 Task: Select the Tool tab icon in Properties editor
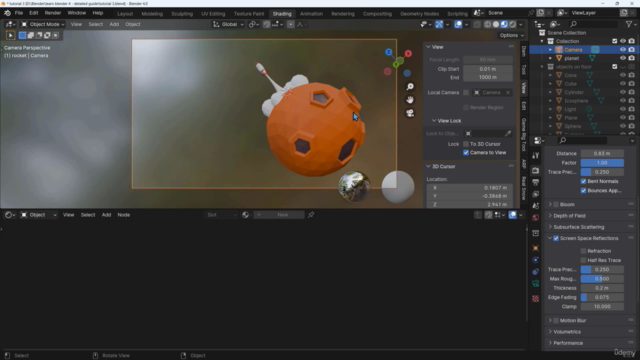[x=536, y=156]
